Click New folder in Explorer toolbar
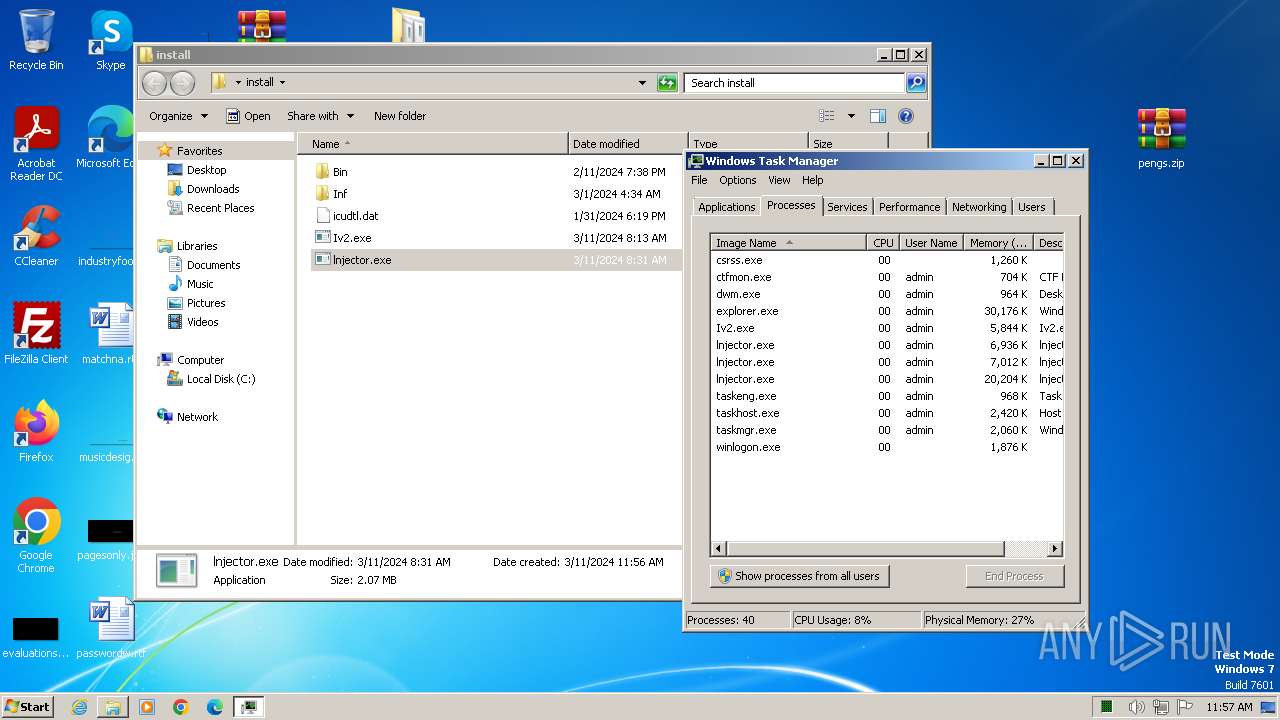 [x=400, y=116]
